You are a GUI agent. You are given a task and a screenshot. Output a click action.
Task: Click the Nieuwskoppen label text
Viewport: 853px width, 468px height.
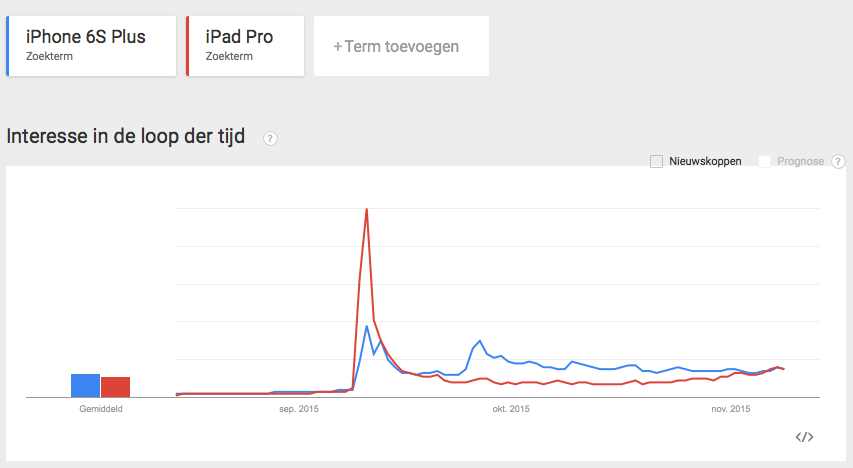click(x=705, y=161)
